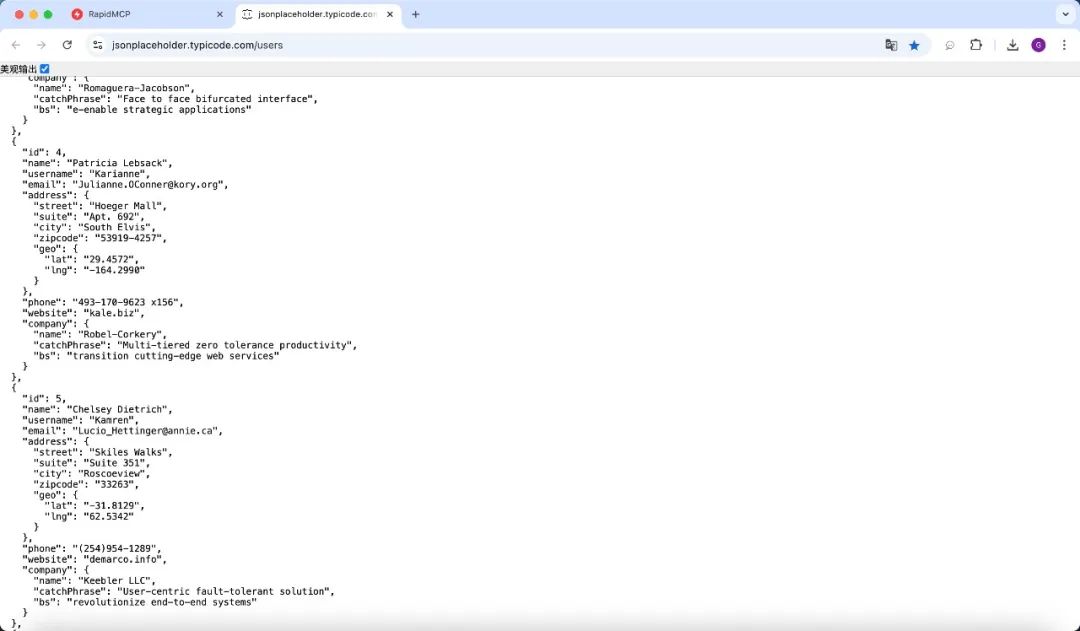The image size is (1080, 631).
Task: Open a new tab with the plus button
Action: pyautogui.click(x=416, y=15)
